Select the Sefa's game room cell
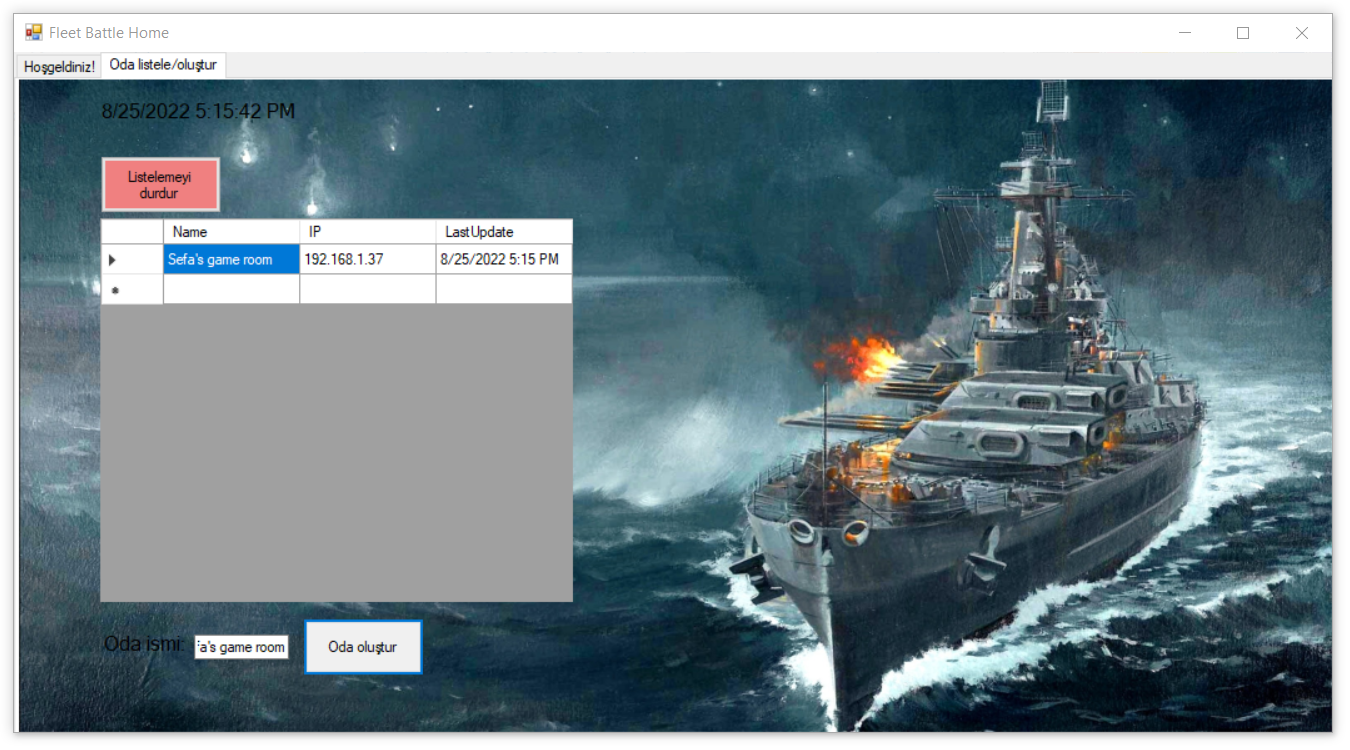The width and height of the screenshot is (1350, 750). 231,259
